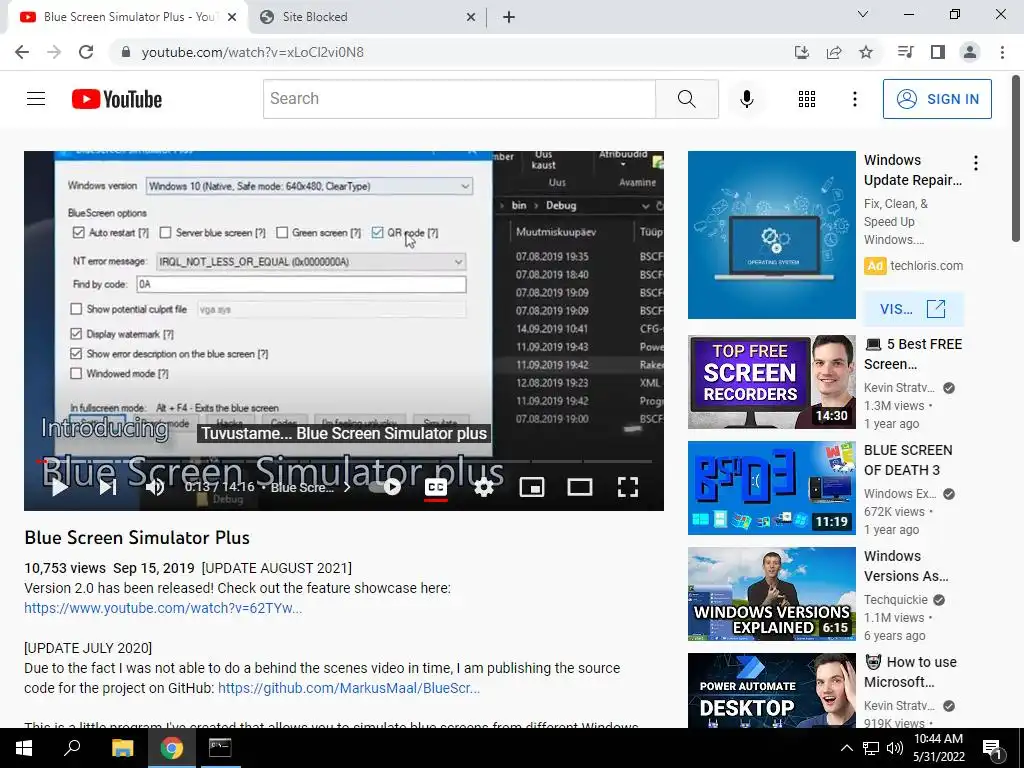Image resolution: width=1024 pixels, height=768 pixels.
Task: Close the Site Blocked tab
Action: (471, 17)
